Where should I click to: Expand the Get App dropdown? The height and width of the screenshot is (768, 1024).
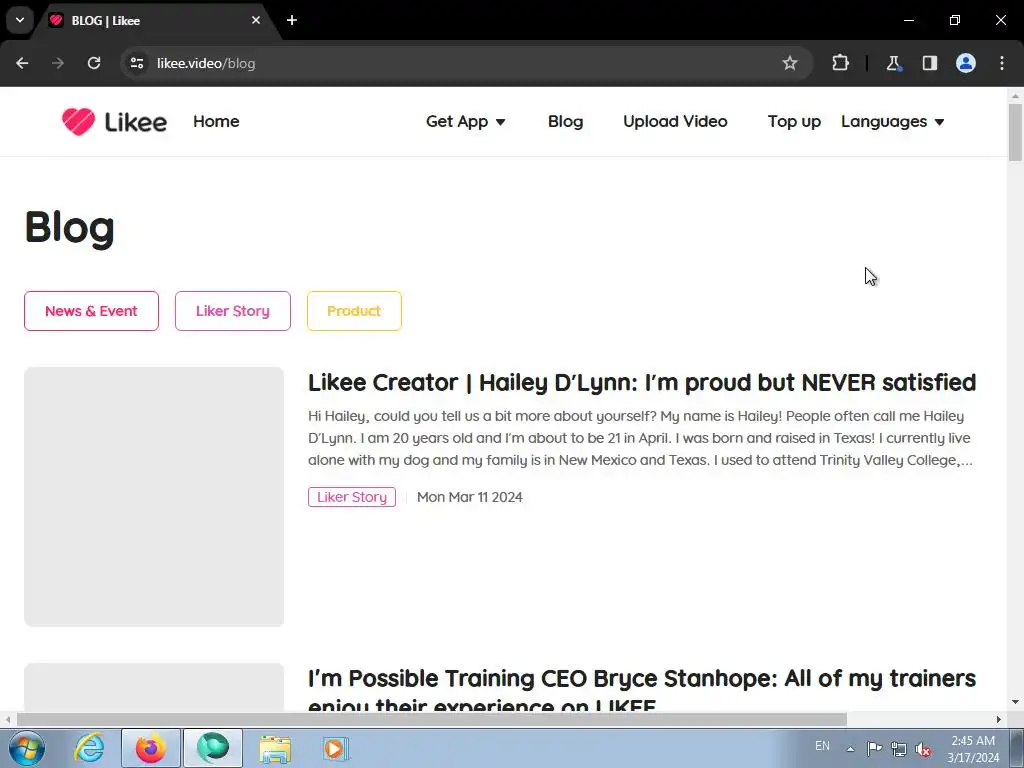(x=466, y=121)
